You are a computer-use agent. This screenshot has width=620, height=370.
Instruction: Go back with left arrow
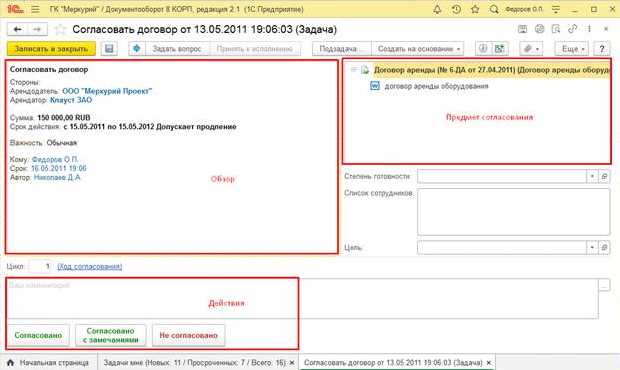tap(17, 29)
